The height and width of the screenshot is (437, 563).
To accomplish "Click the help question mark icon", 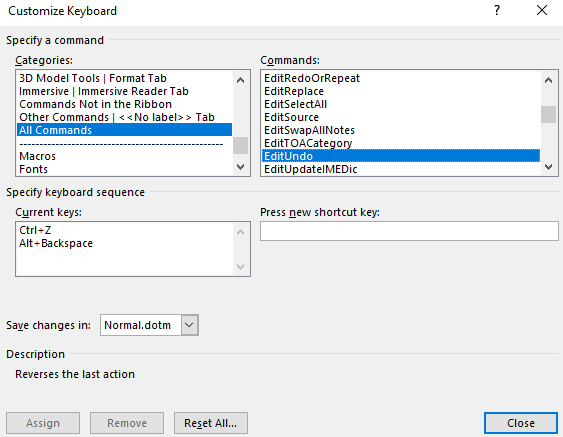I will point(497,10).
